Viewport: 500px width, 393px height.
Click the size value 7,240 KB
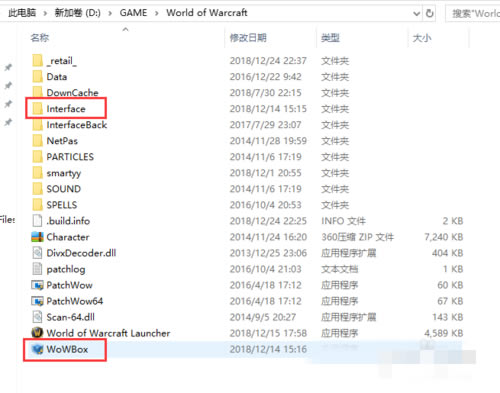[x=443, y=237]
